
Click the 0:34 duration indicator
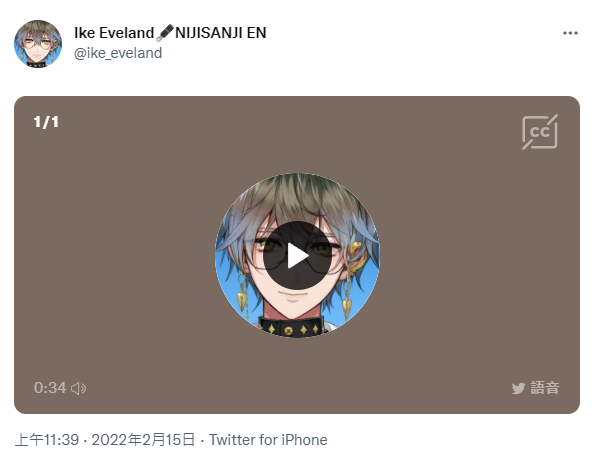50,388
